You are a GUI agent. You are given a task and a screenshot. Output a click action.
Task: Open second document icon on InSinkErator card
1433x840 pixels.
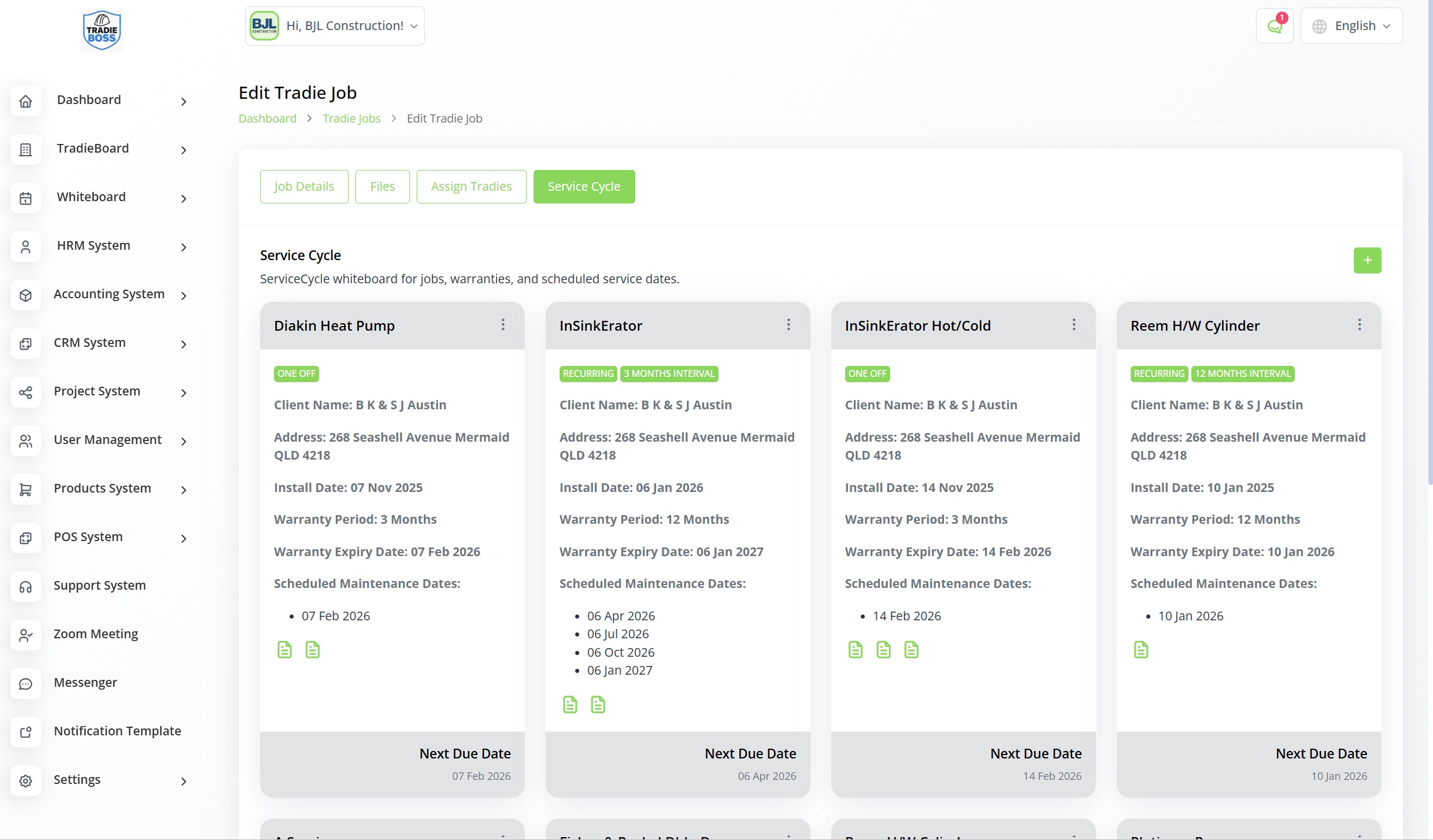tap(598, 705)
